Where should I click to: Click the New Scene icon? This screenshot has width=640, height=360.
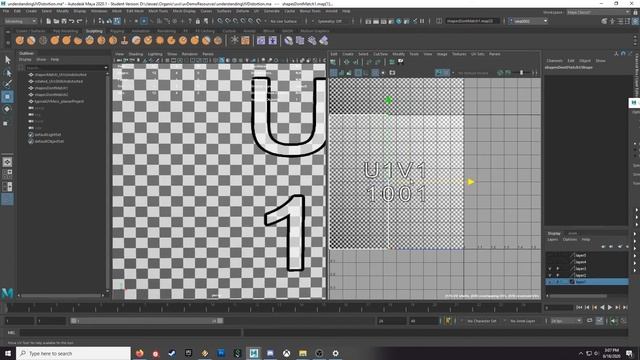[49, 21]
